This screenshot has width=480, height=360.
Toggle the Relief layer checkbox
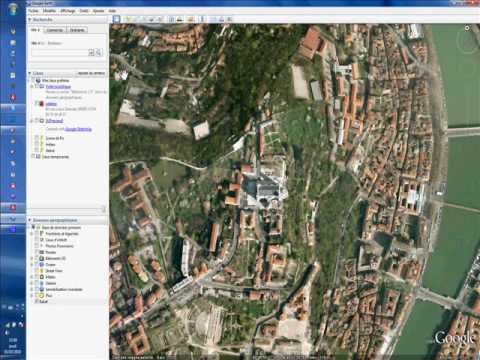[37, 301]
